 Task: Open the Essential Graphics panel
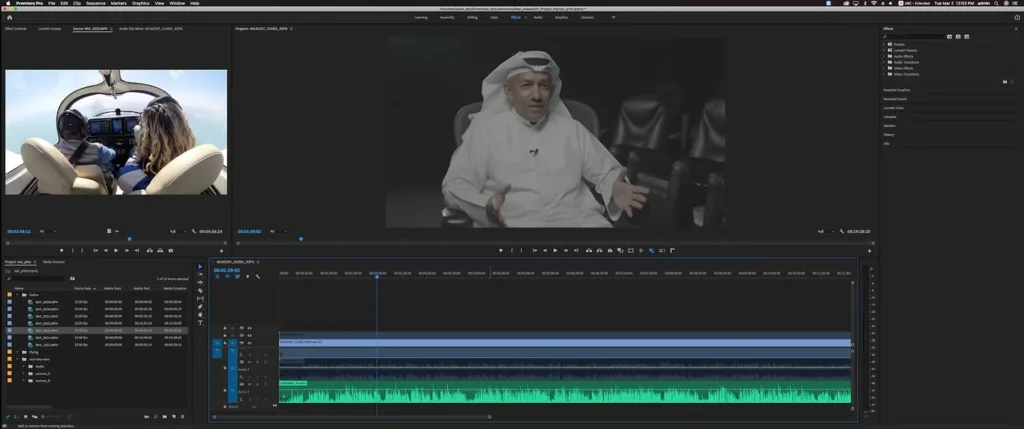pyautogui.click(x=896, y=90)
